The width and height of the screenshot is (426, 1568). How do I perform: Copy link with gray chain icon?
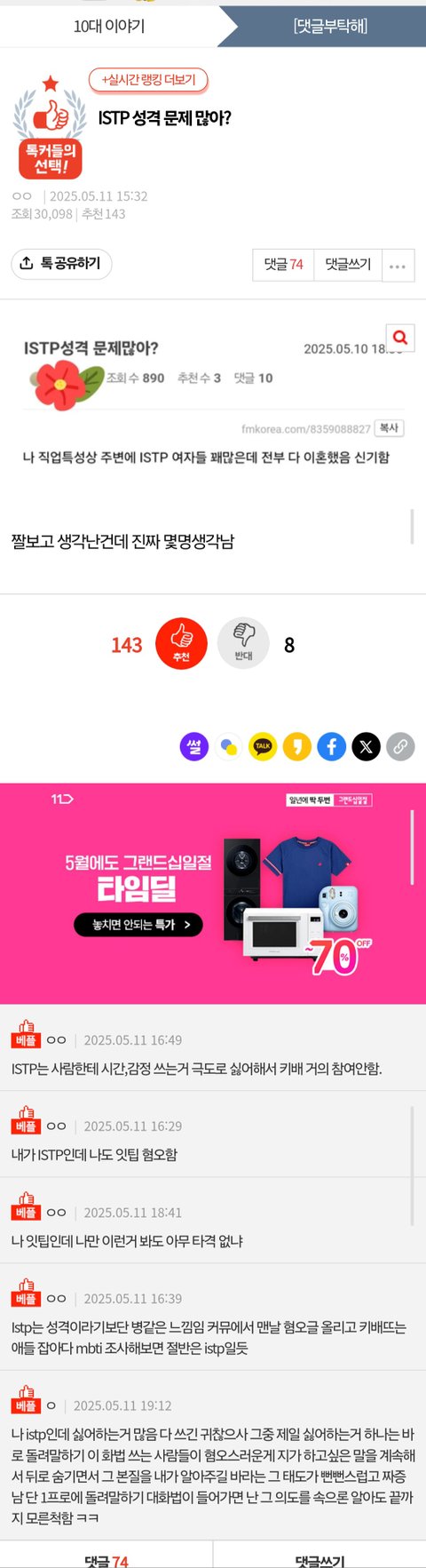pos(400,746)
